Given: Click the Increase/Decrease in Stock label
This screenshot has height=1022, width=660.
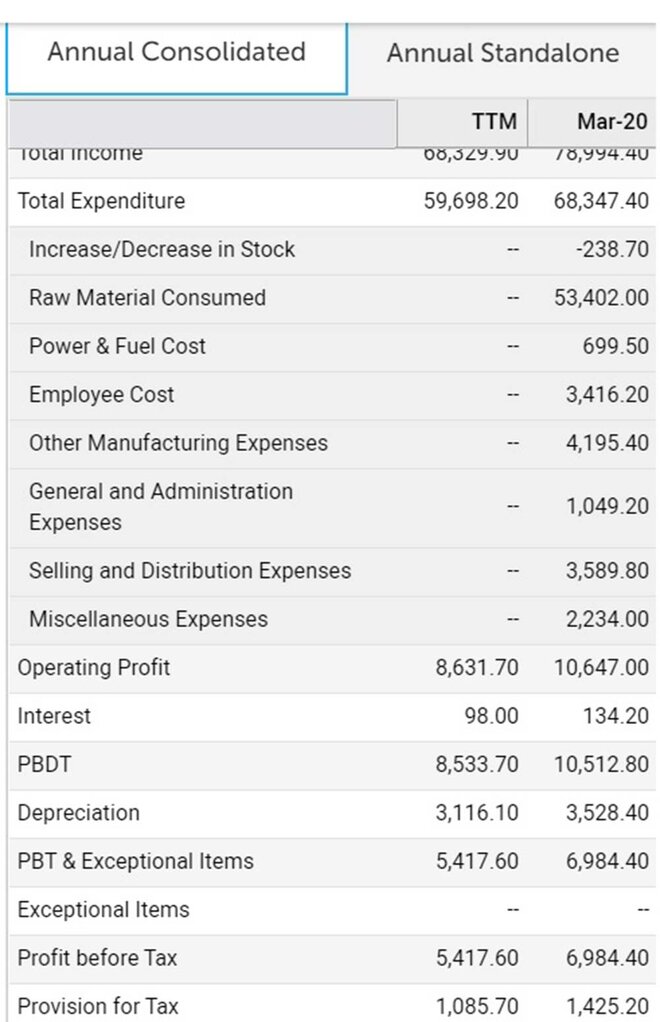Looking at the screenshot, I should 162,249.
